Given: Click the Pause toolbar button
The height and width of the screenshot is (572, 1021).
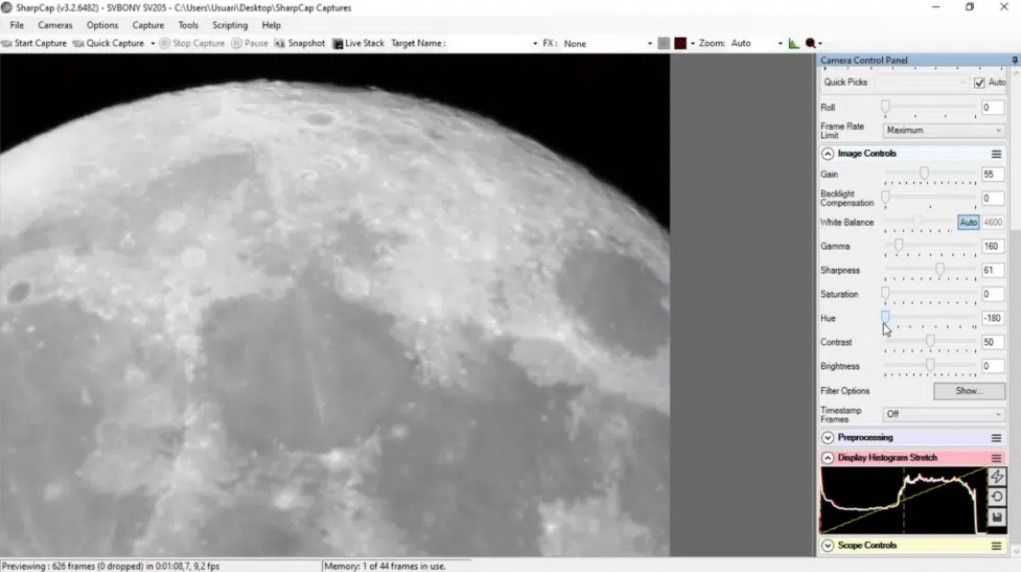Looking at the screenshot, I should point(249,43).
